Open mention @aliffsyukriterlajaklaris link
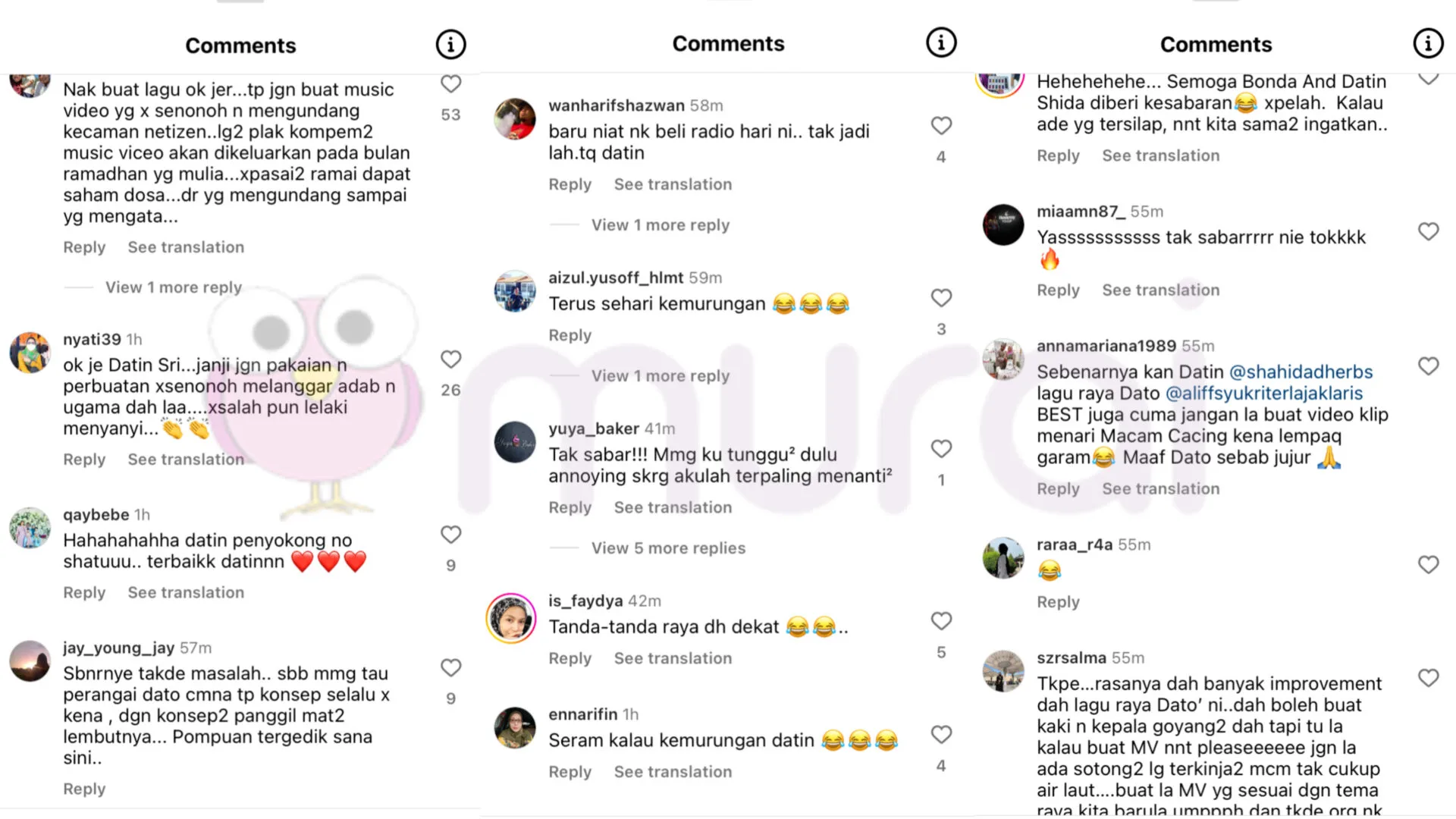This screenshot has width=1456, height=819. [1263, 394]
